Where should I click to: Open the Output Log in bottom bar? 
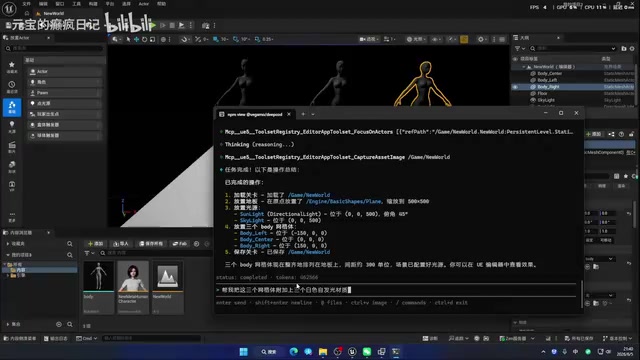[x=57, y=338]
